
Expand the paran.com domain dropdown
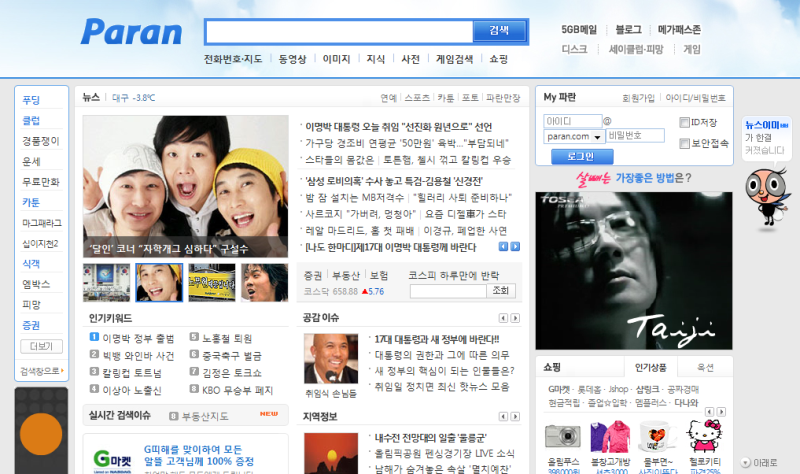[597, 137]
